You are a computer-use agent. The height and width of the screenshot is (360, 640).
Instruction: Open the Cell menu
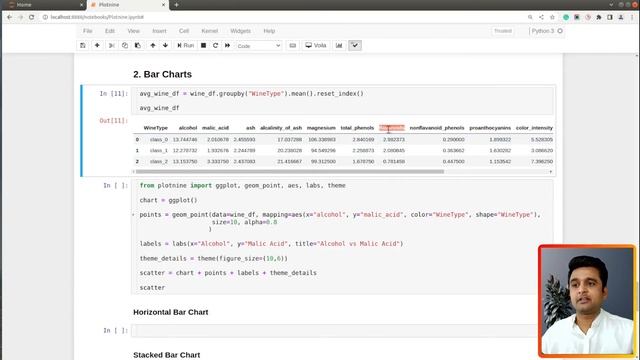tap(184, 31)
